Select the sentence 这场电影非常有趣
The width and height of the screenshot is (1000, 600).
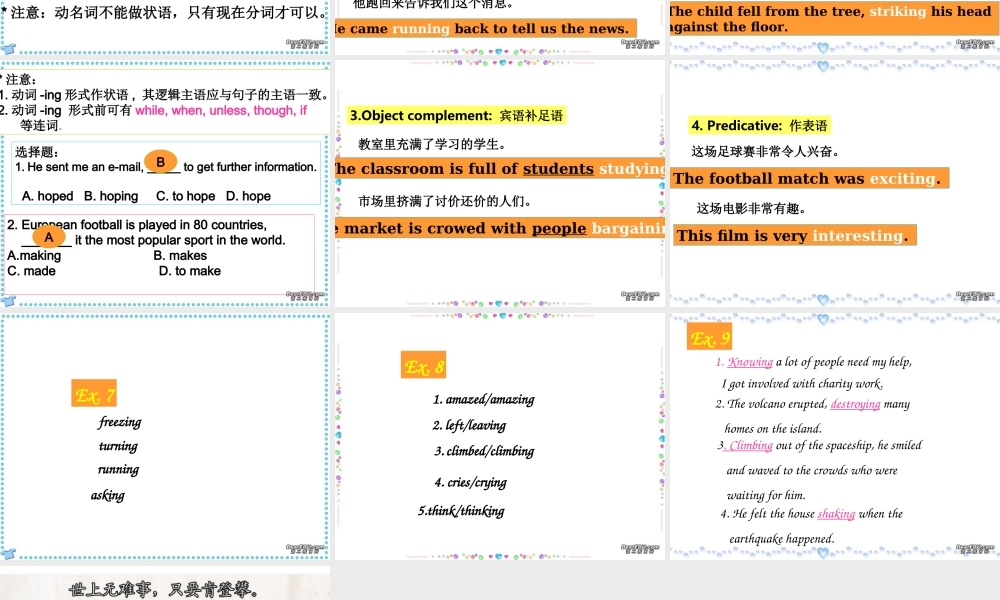(751, 209)
